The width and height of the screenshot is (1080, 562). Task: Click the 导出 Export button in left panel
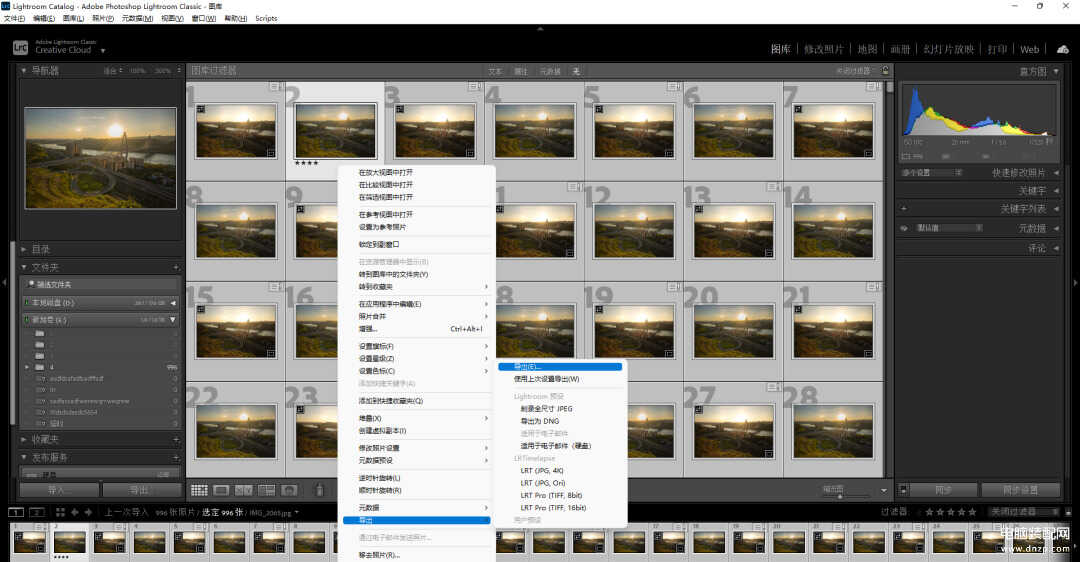[141, 490]
